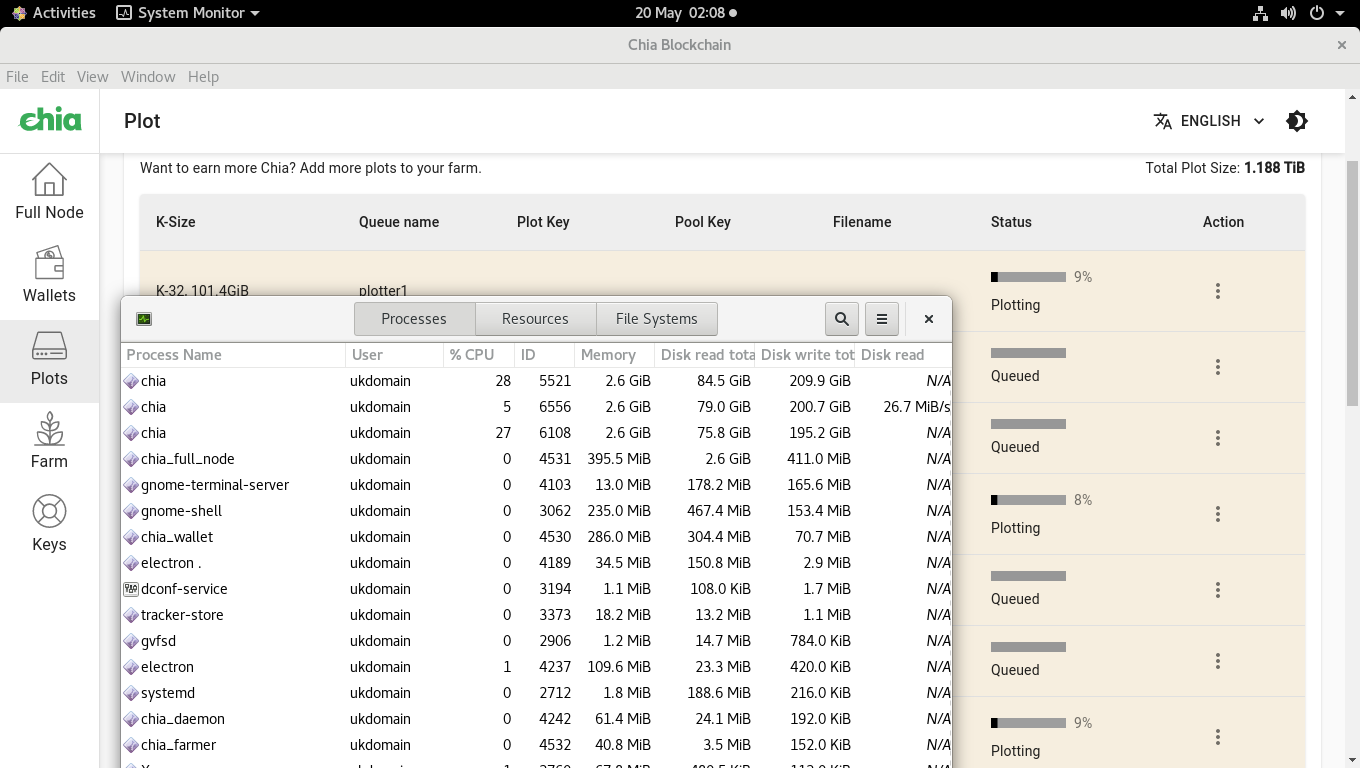The height and width of the screenshot is (768, 1360).
Task: Open the Farm sidebar section
Action: [49, 442]
